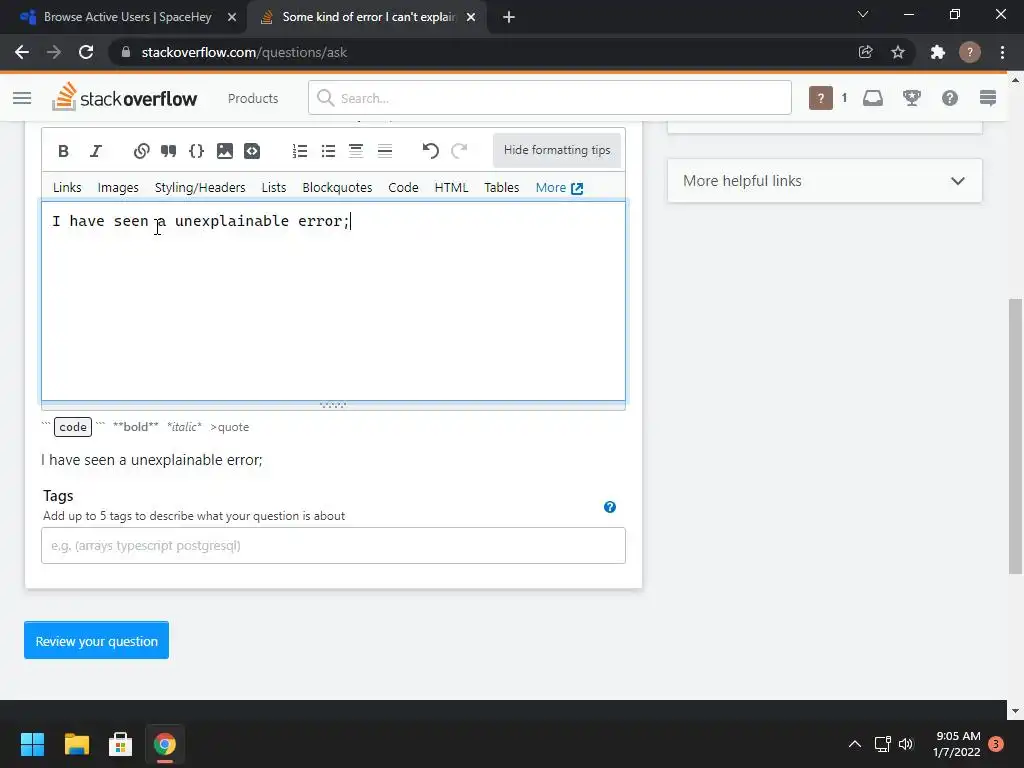Viewport: 1024px width, 768px height.
Task: Focus the Stack Overflow search box
Action: tap(550, 98)
